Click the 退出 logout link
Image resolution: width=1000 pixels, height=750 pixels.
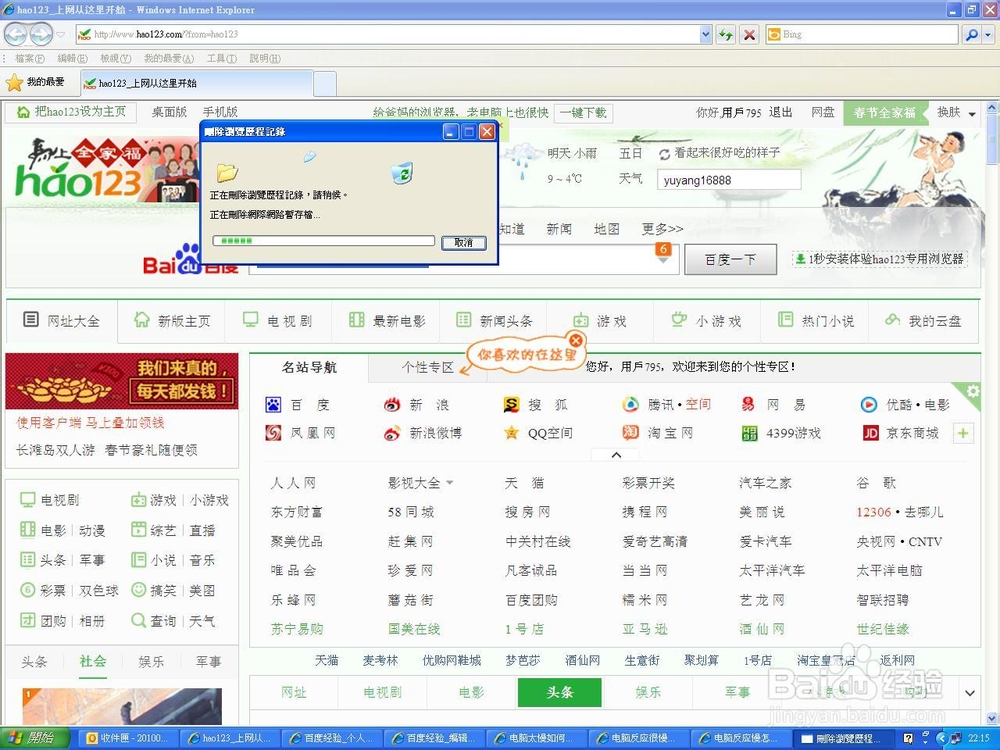781,113
